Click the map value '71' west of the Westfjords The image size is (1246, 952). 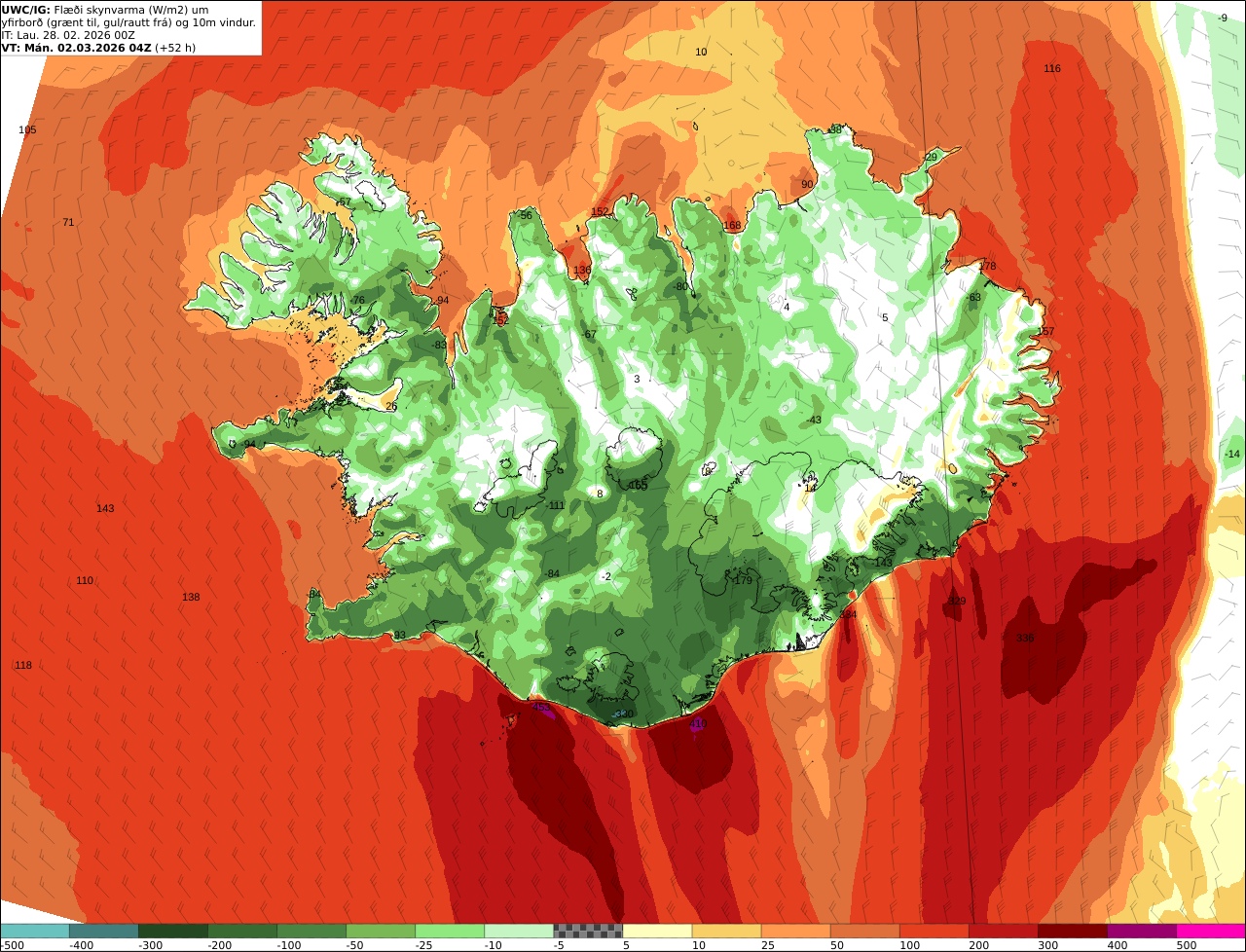click(68, 222)
